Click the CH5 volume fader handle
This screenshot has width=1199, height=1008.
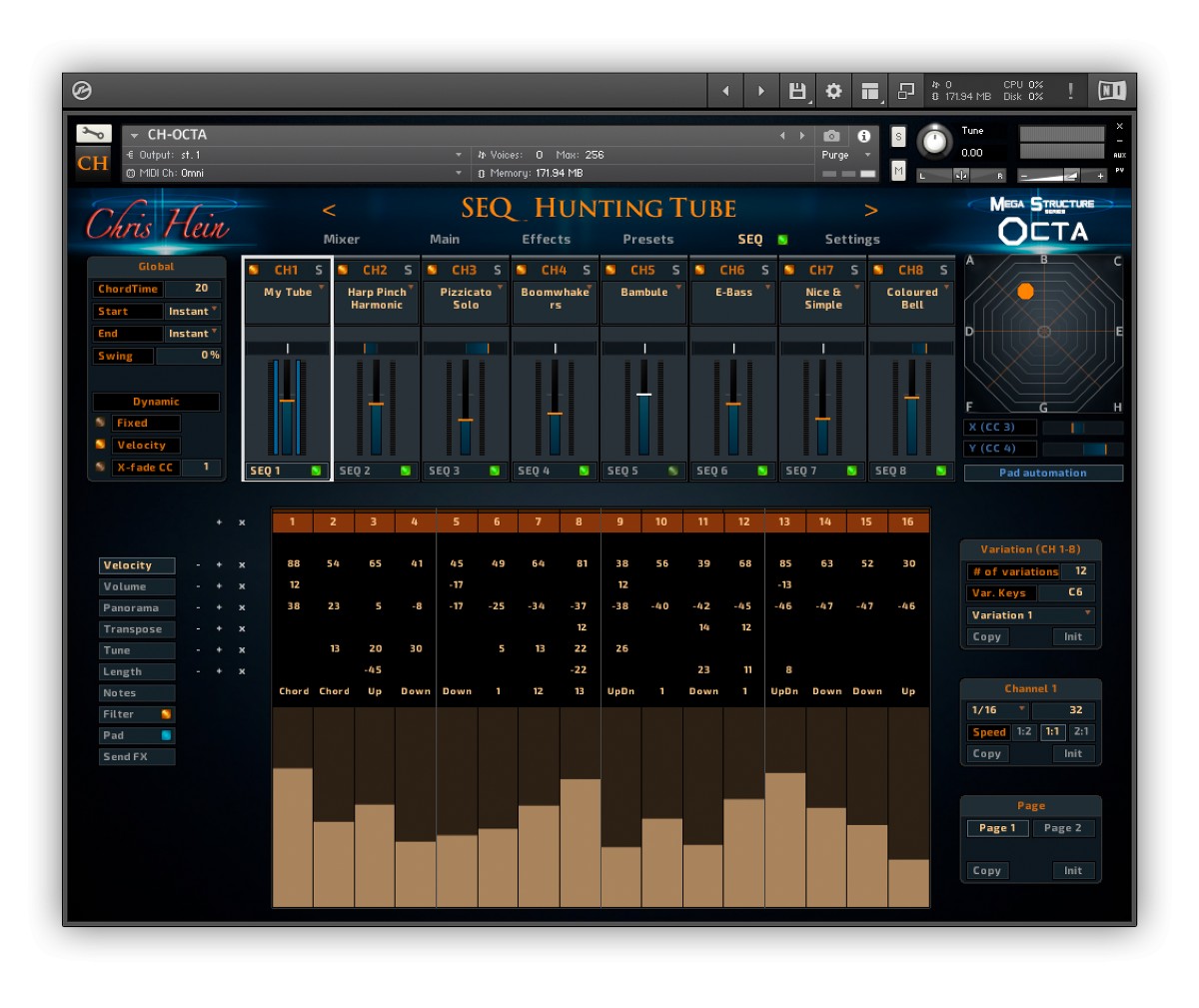(x=643, y=395)
